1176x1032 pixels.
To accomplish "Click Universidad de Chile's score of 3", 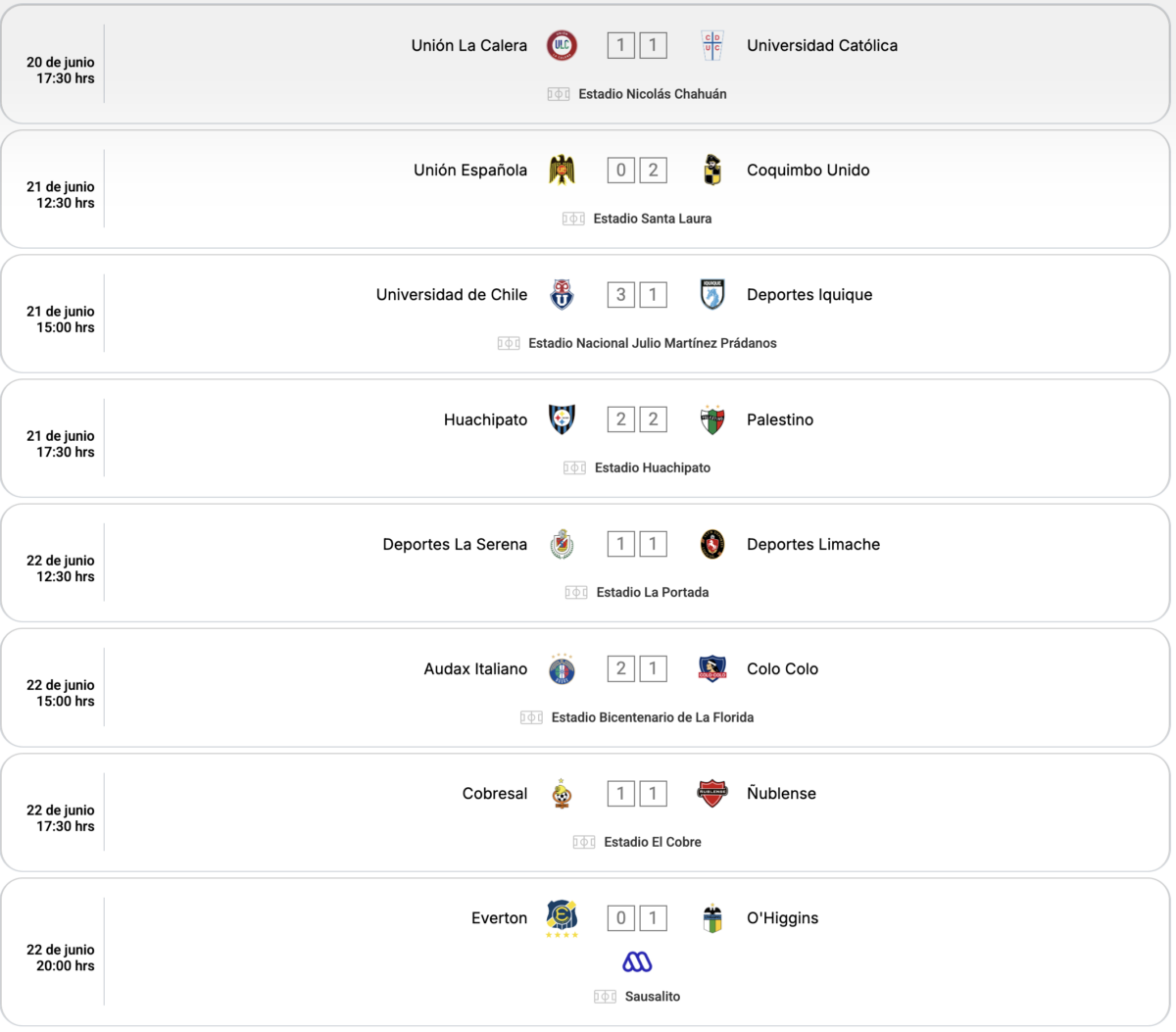I will point(620,294).
